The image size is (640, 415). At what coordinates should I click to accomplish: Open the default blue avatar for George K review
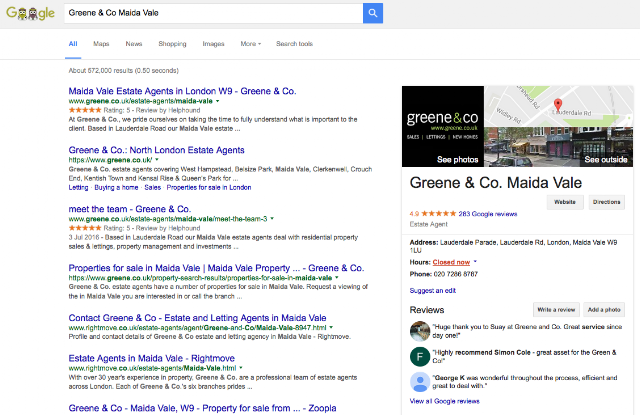pyautogui.click(x=420, y=382)
